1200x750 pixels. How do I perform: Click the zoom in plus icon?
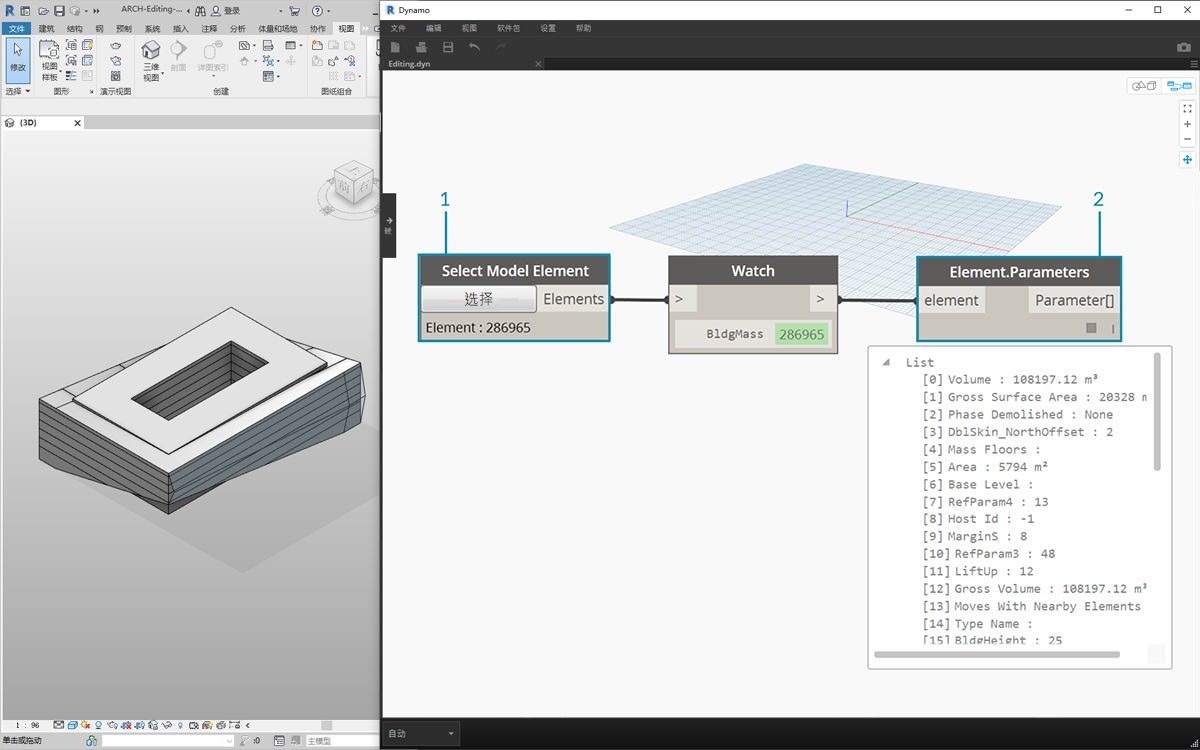[1187, 124]
